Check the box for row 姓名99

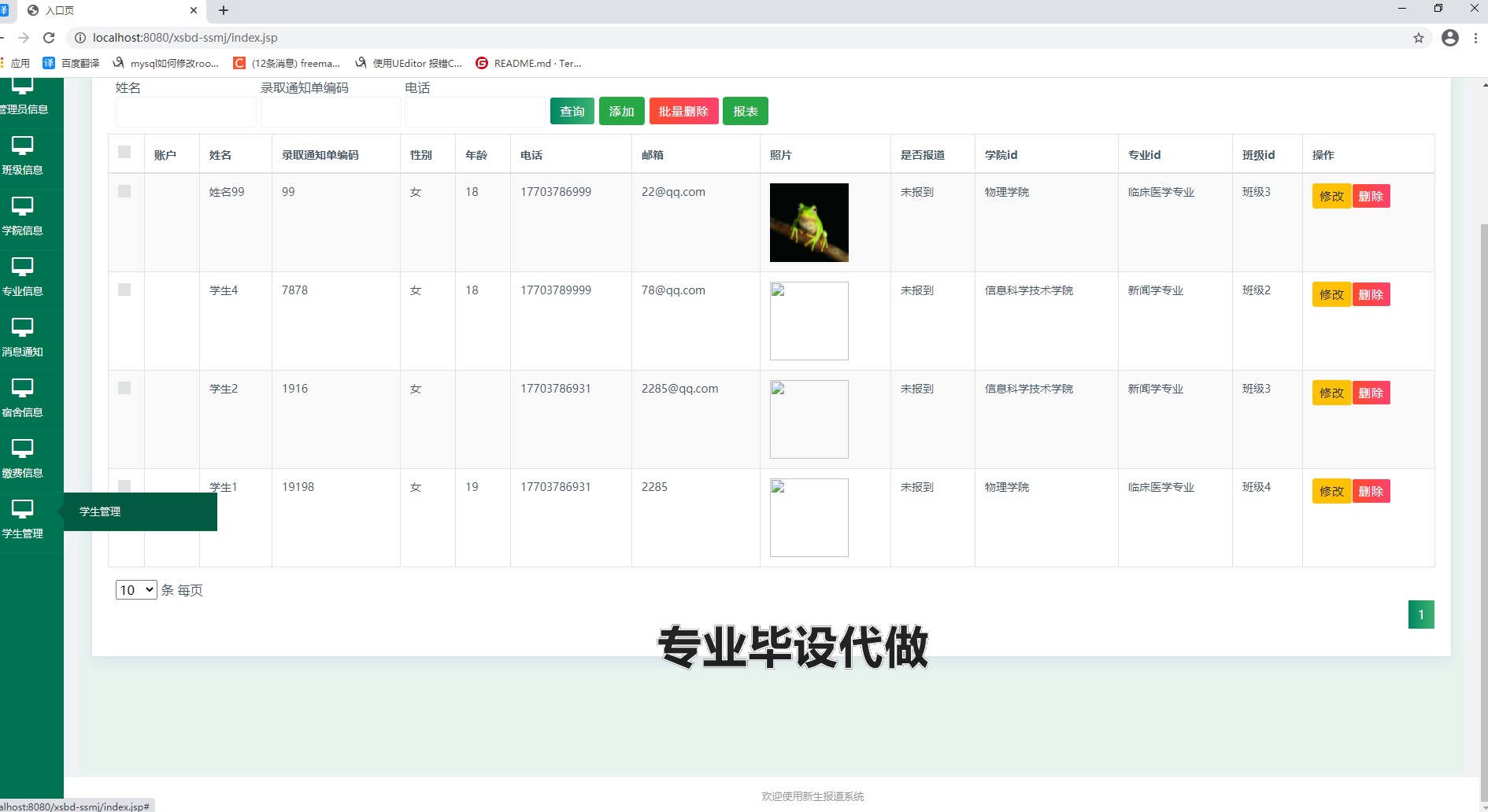[124, 191]
